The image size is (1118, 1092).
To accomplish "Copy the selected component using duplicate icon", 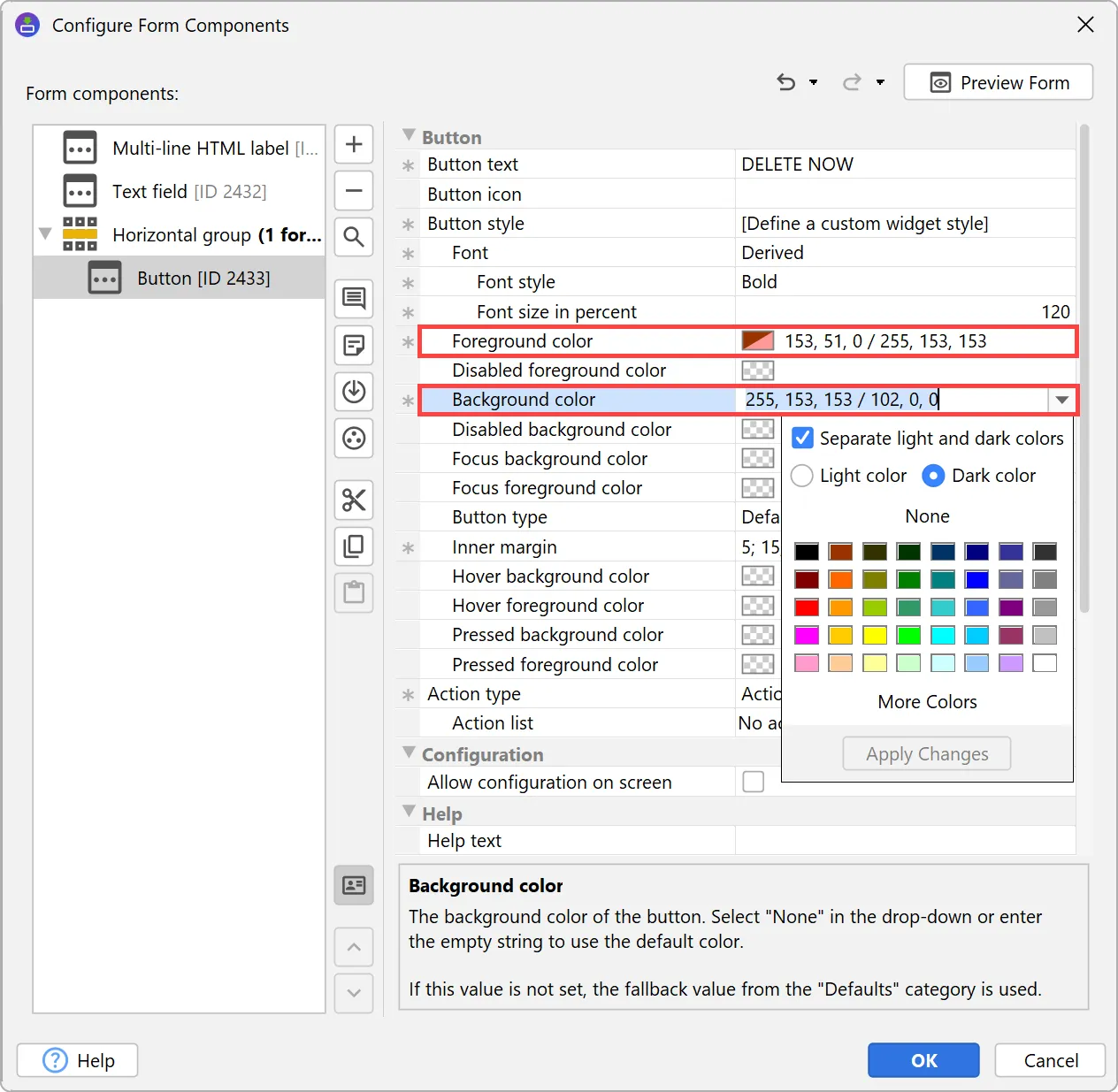I will 354,546.
